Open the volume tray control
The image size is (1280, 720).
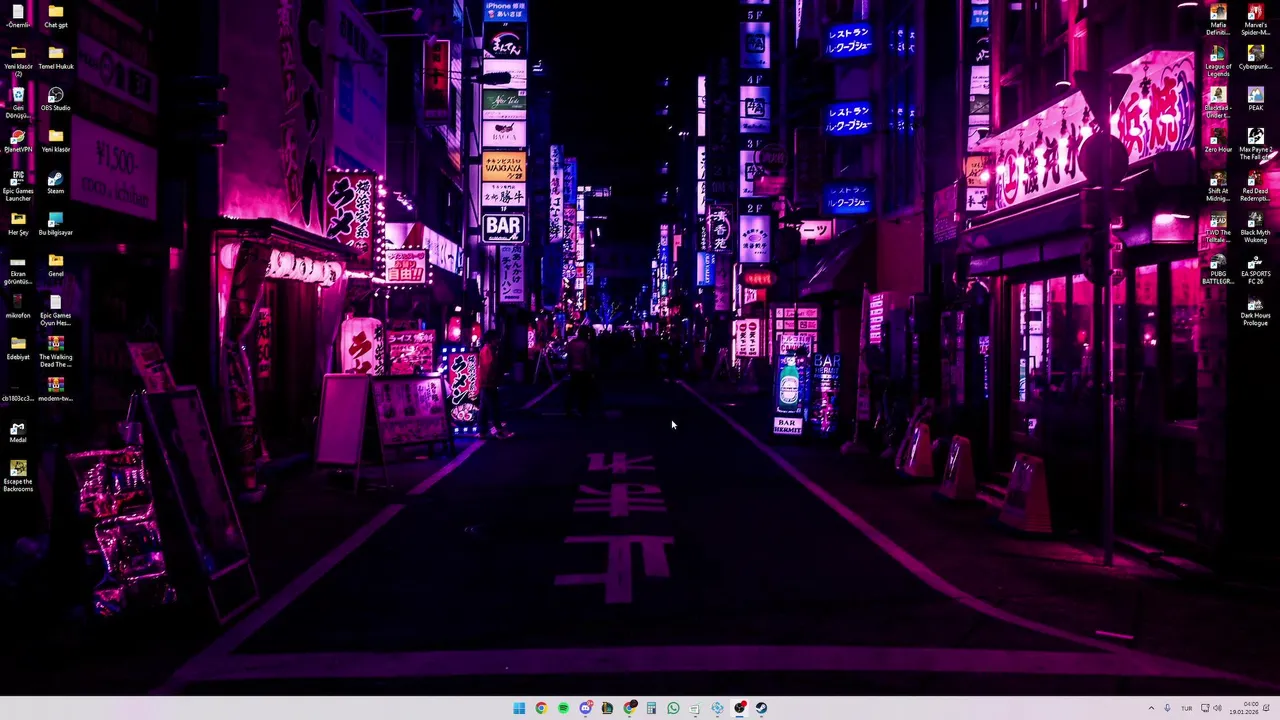tap(1217, 708)
